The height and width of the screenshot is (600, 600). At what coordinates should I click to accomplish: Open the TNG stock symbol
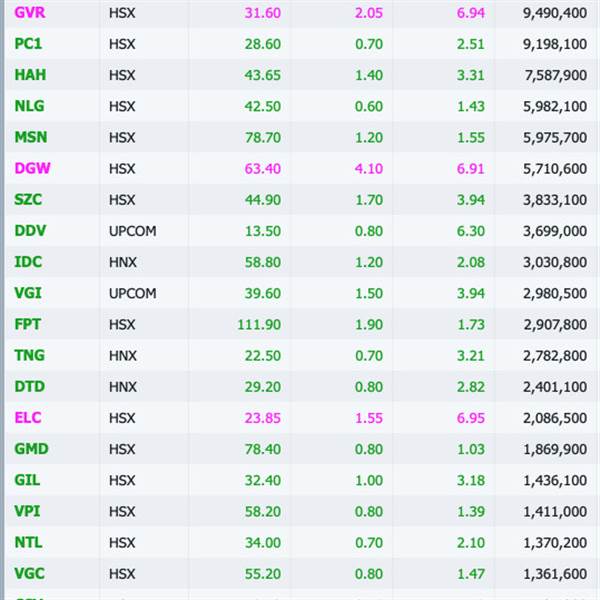pos(29,355)
